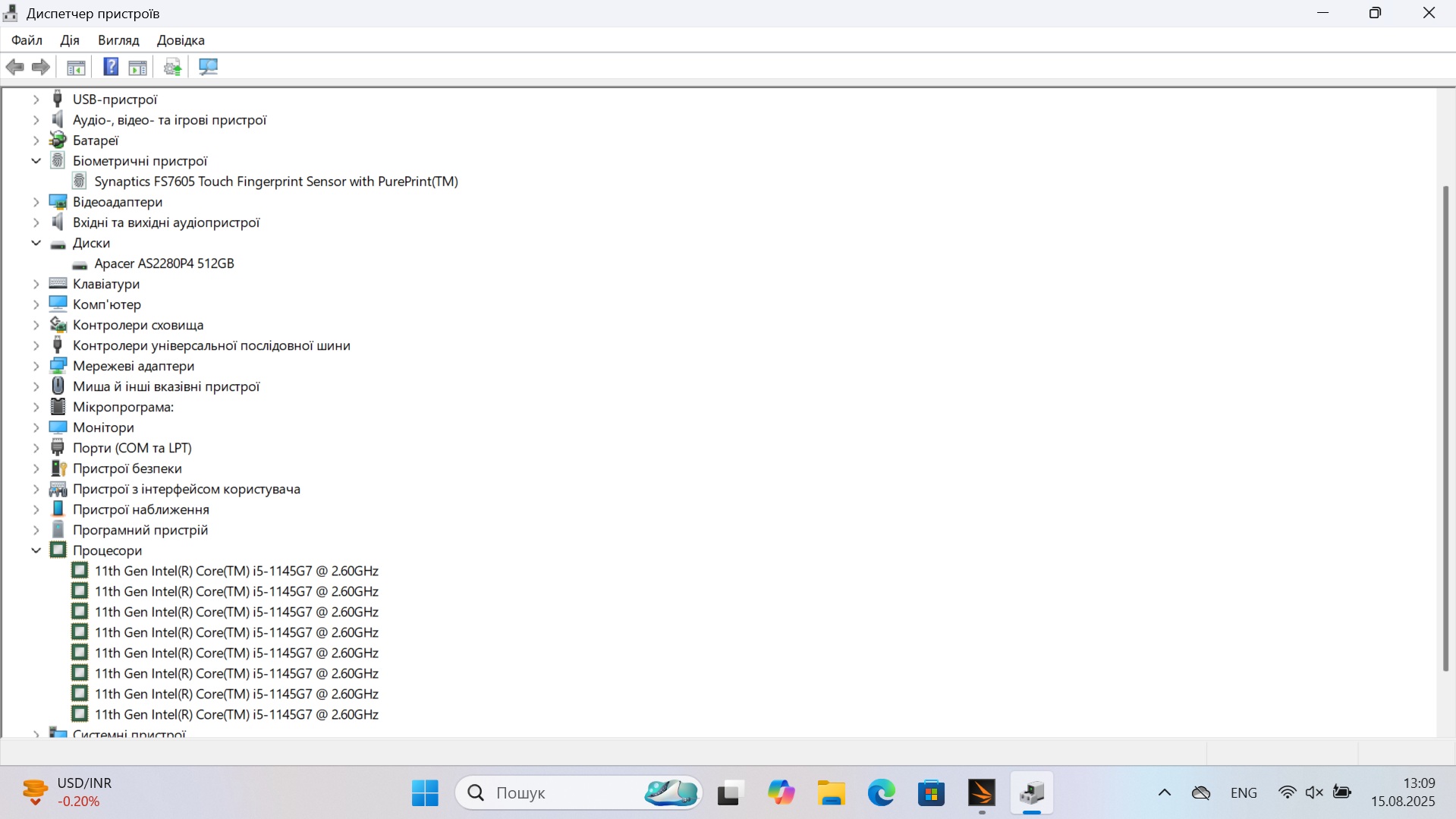Open Microsoft Store from the taskbar
The width and height of the screenshot is (1456, 819).
point(931,793)
